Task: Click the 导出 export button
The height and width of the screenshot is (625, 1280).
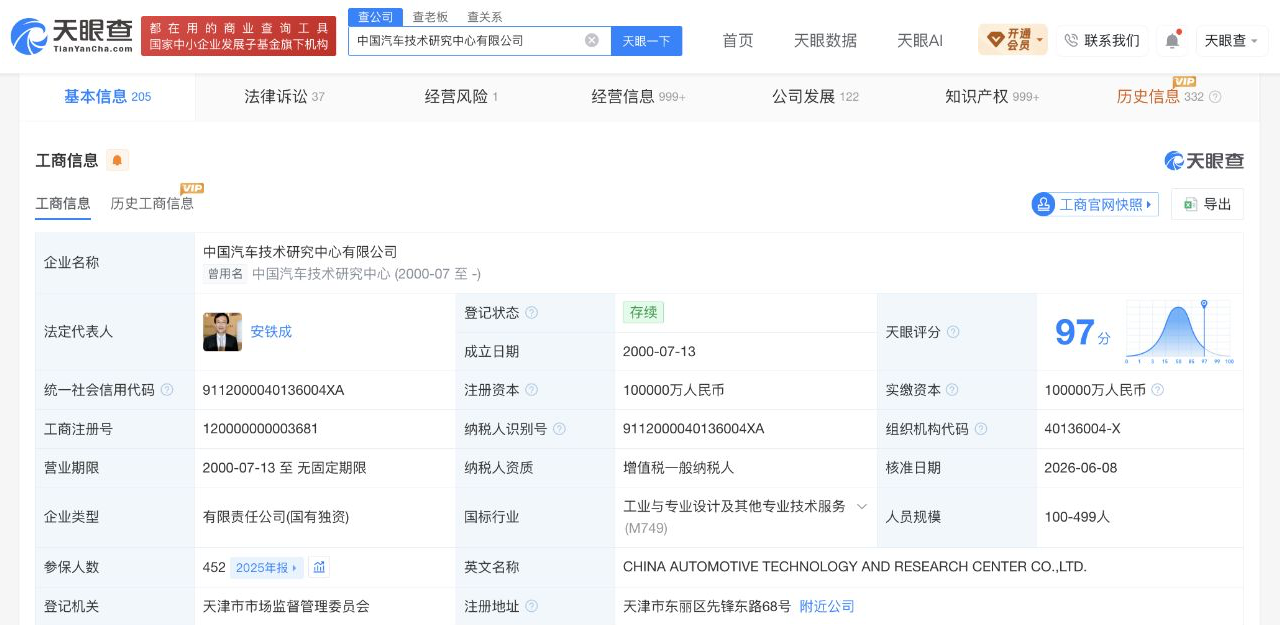Action: [1207, 204]
